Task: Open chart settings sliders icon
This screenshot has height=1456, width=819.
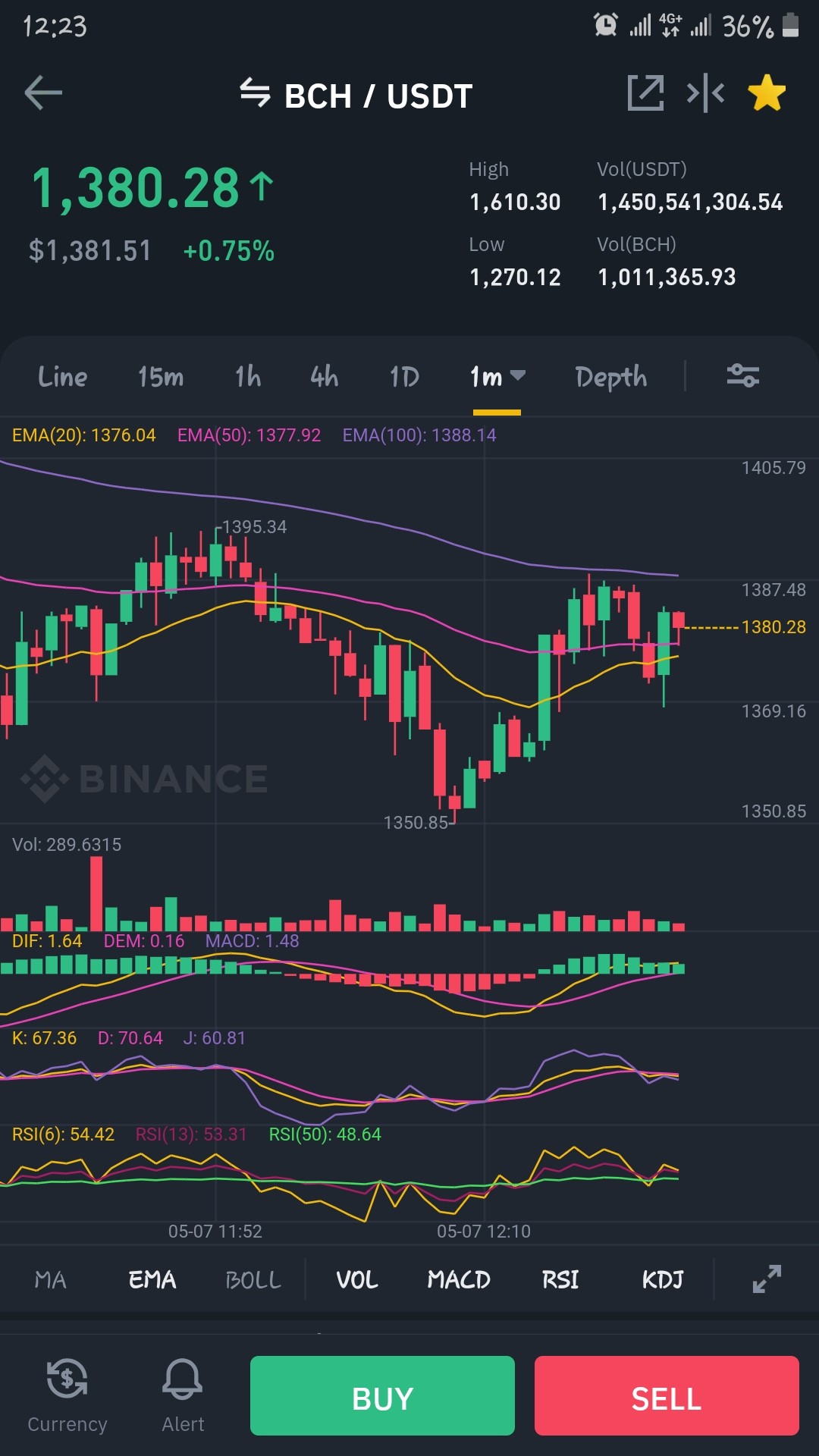Action: 743,375
